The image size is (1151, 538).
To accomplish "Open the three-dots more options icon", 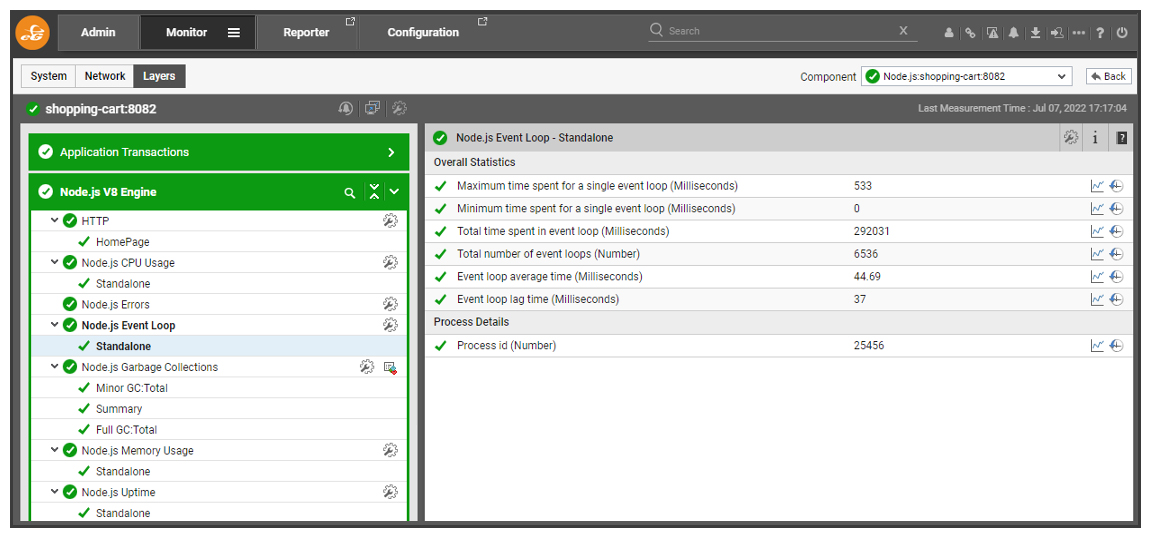I will 1078,33.
